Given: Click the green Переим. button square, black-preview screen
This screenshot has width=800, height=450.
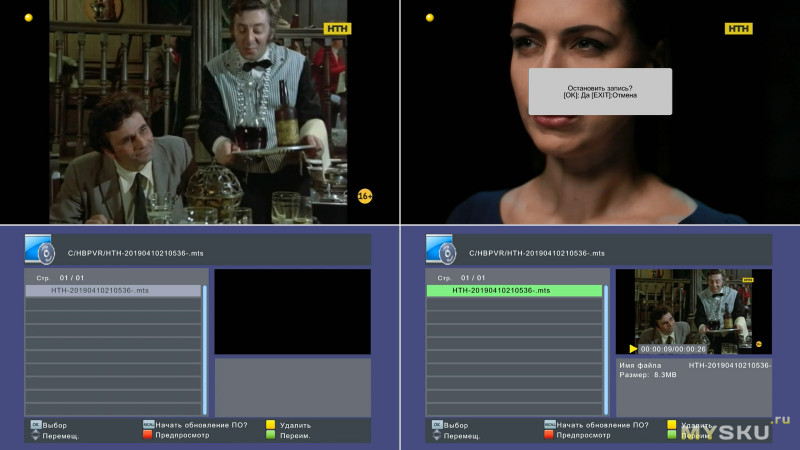Looking at the screenshot, I should [270, 435].
